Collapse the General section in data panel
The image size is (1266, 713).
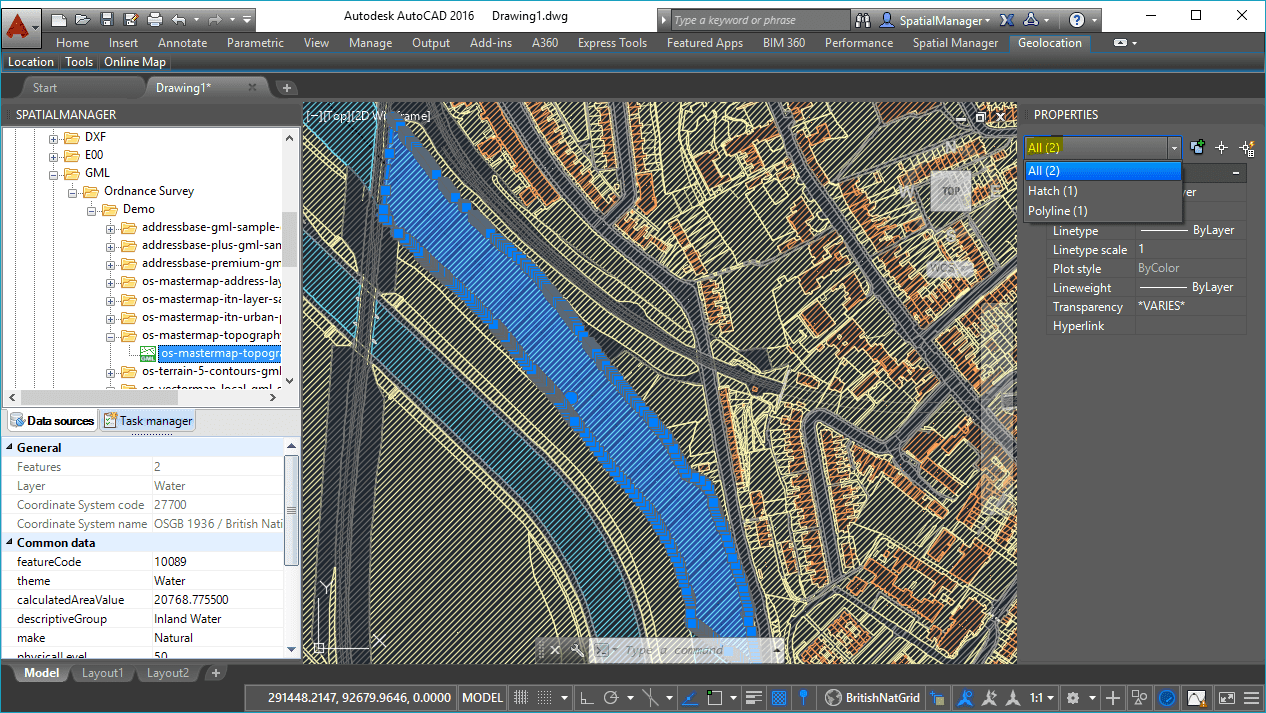(x=10, y=447)
